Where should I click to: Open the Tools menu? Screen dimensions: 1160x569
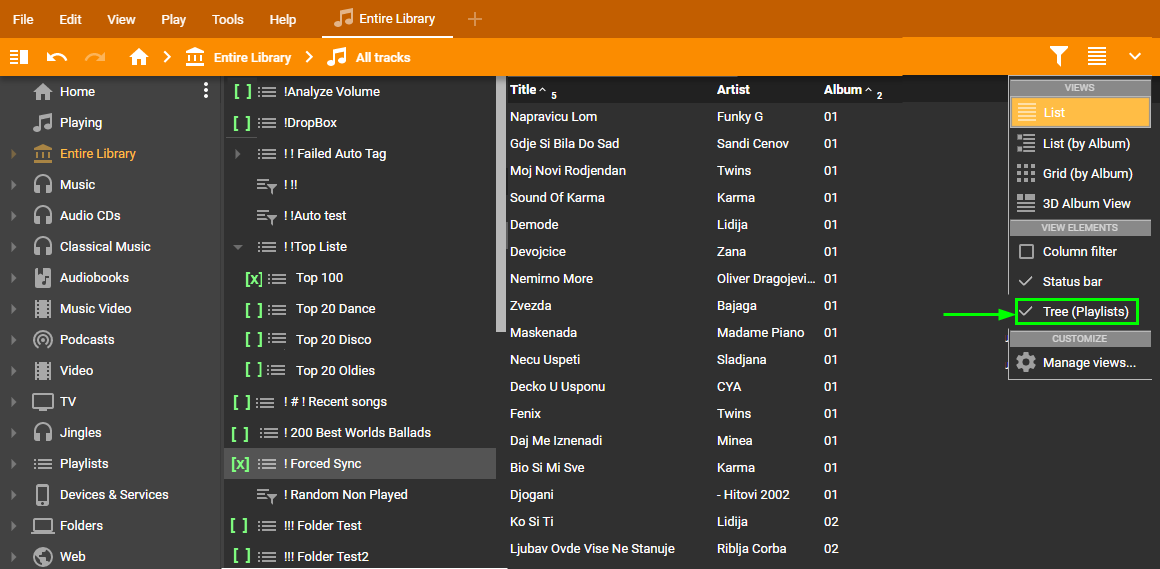tap(227, 19)
